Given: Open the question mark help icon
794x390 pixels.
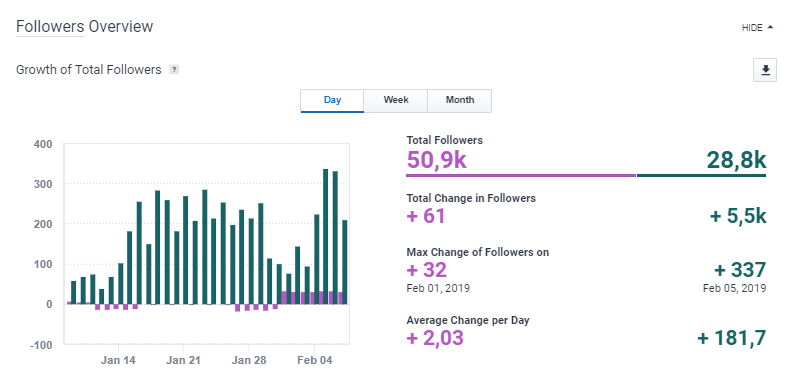Looking at the screenshot, I should 174,70.
